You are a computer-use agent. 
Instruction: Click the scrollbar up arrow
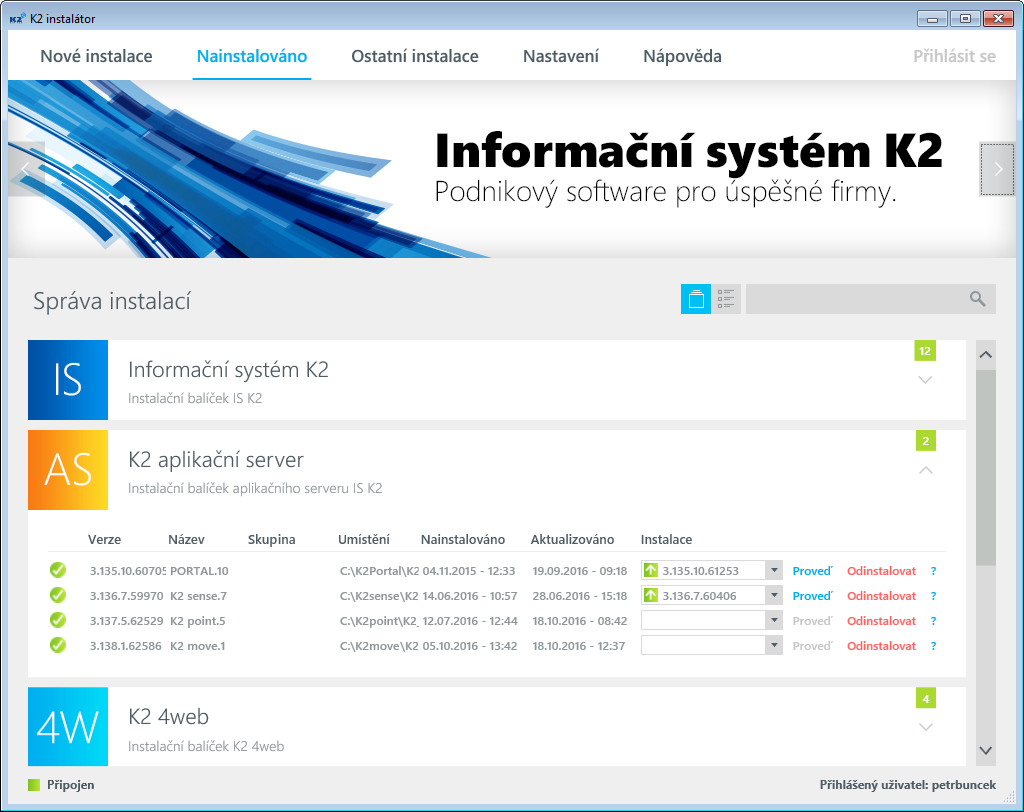(x=985, y=355)
